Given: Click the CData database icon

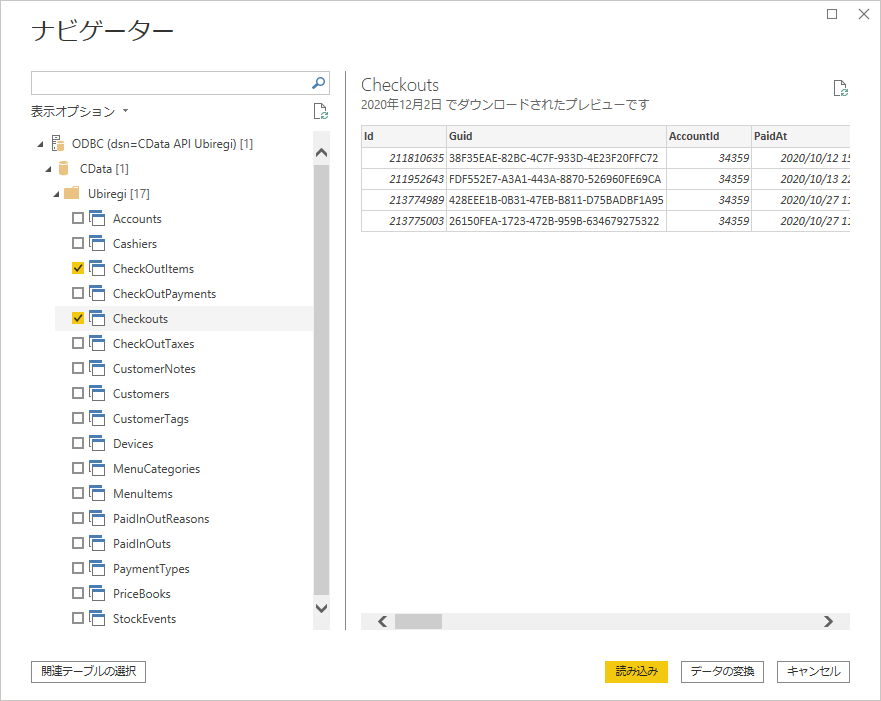Looking at the screenshot, I should (64, 169).
